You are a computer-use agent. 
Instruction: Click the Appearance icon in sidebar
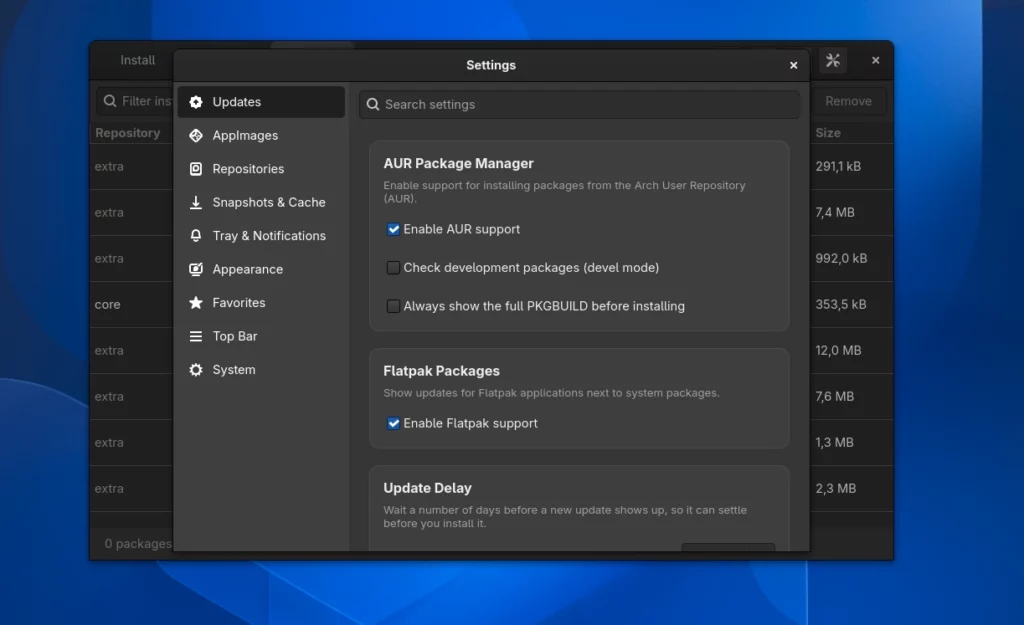click(x=196, y=269)
